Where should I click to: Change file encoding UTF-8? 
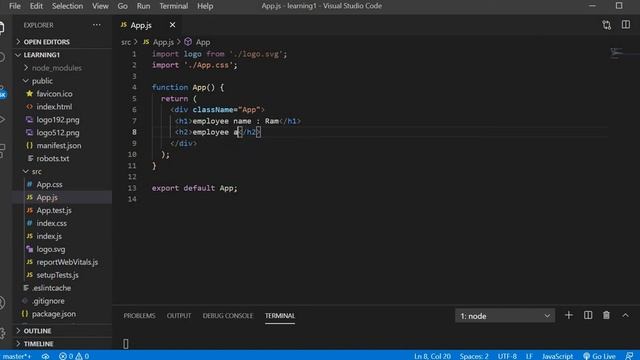(507, 356)
